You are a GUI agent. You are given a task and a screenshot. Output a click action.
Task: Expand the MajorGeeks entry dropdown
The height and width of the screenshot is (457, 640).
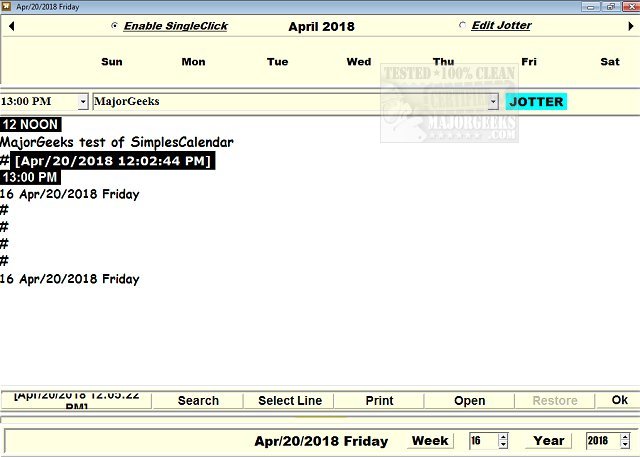click(493, 101)
